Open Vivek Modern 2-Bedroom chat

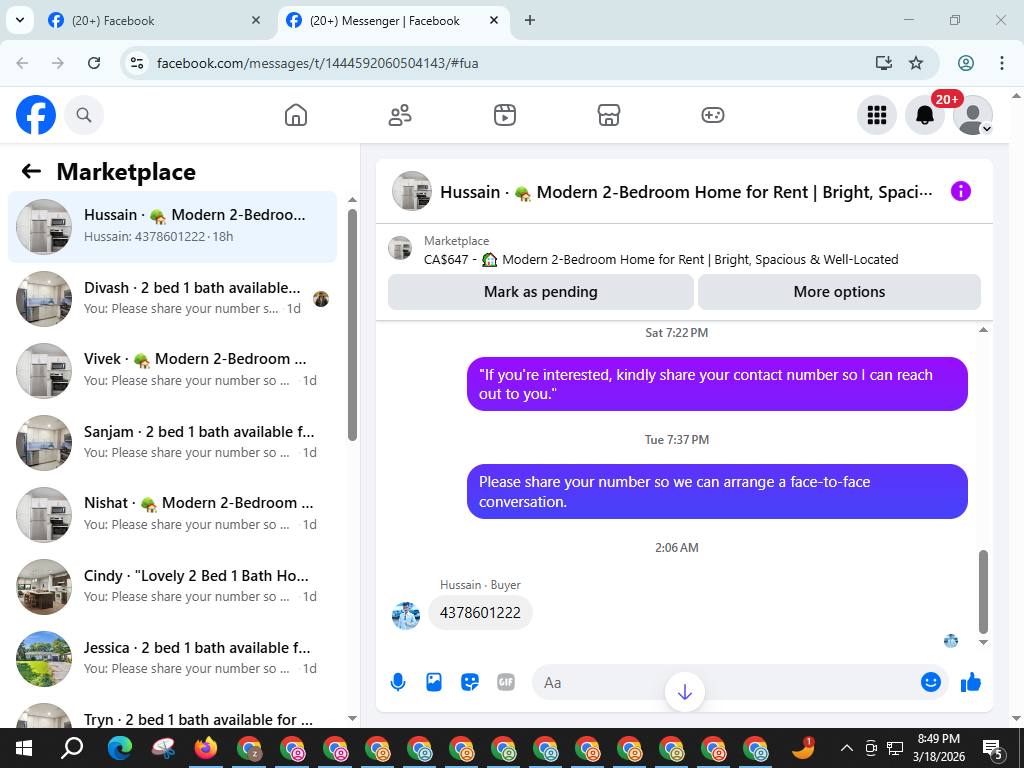point(172,370)
